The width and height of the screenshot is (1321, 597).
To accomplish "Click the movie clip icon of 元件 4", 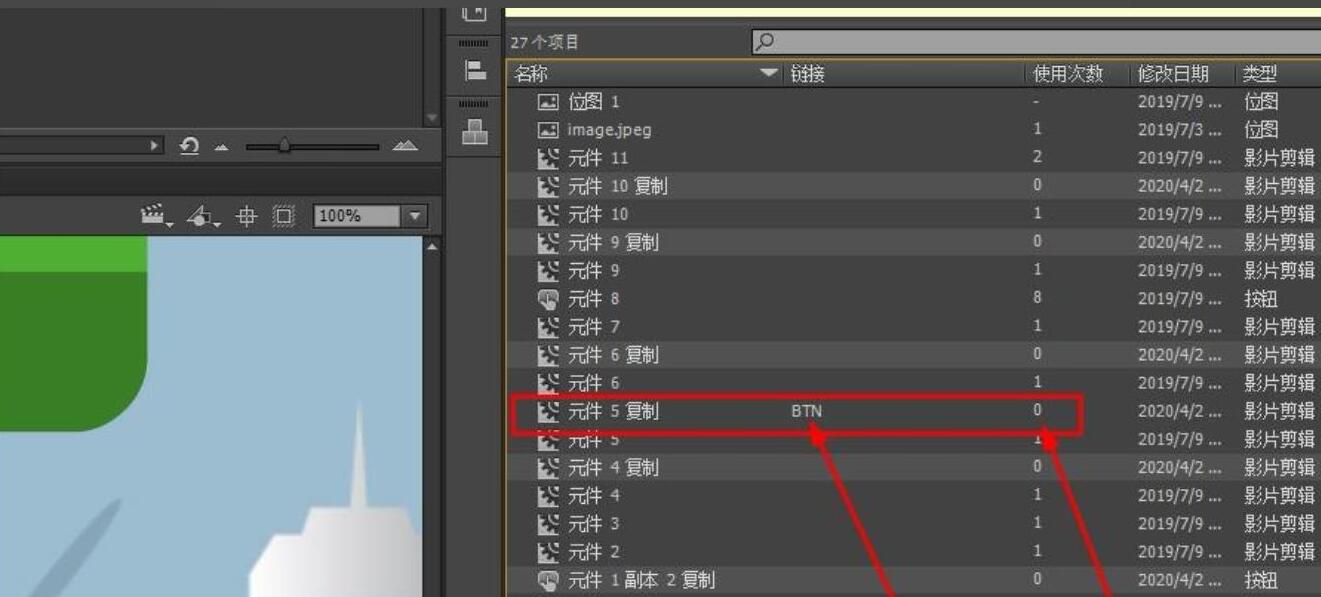I will [548, 495].
